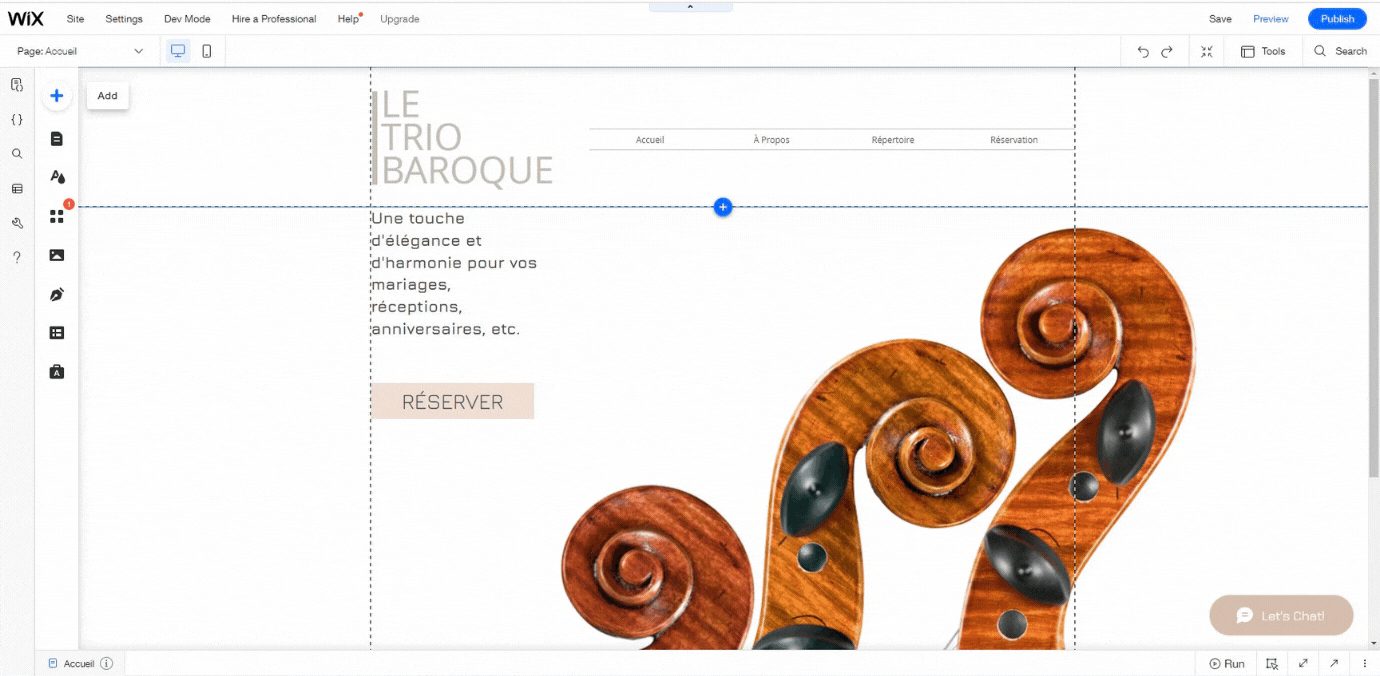
Task: Open the editor Search
Action: (x=1340, y=51)
